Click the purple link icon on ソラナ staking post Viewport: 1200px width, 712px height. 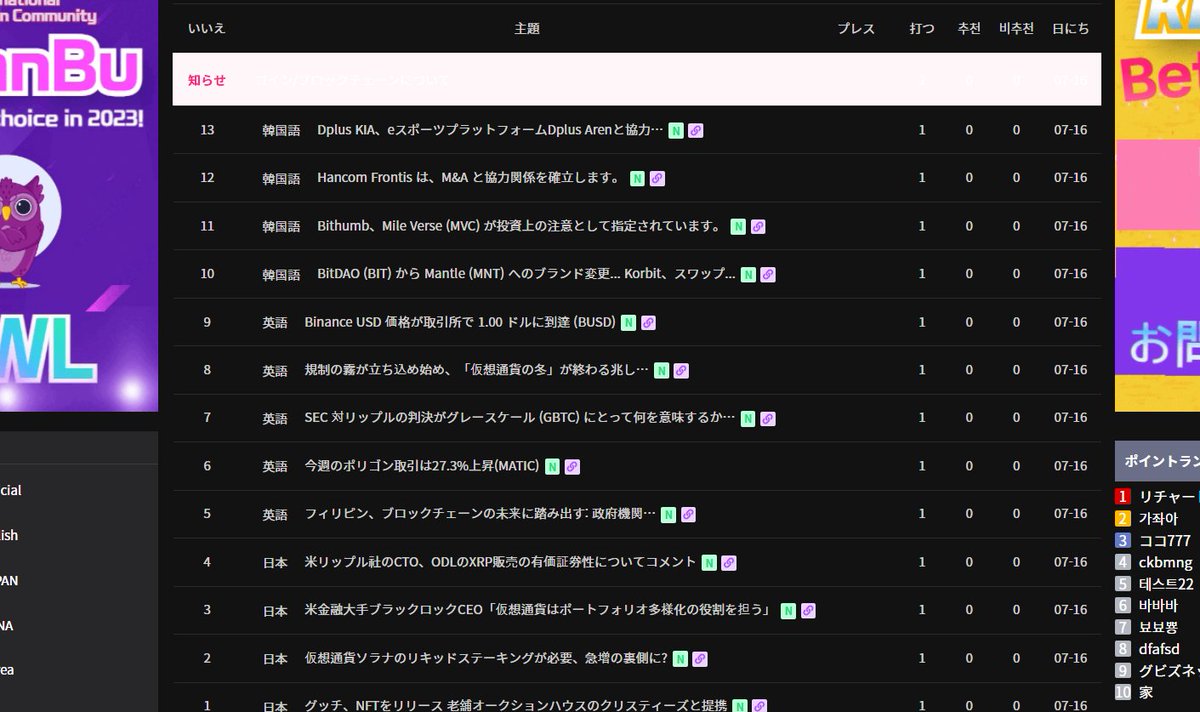(700, 658)
